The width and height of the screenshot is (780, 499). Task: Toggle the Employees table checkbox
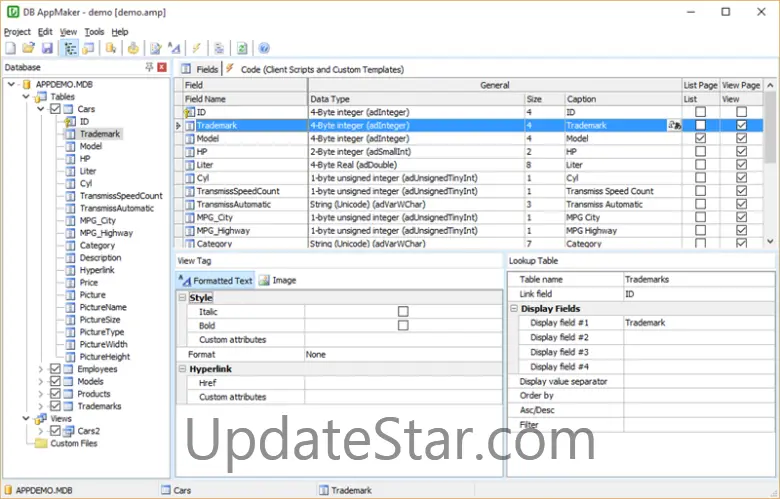55,369
